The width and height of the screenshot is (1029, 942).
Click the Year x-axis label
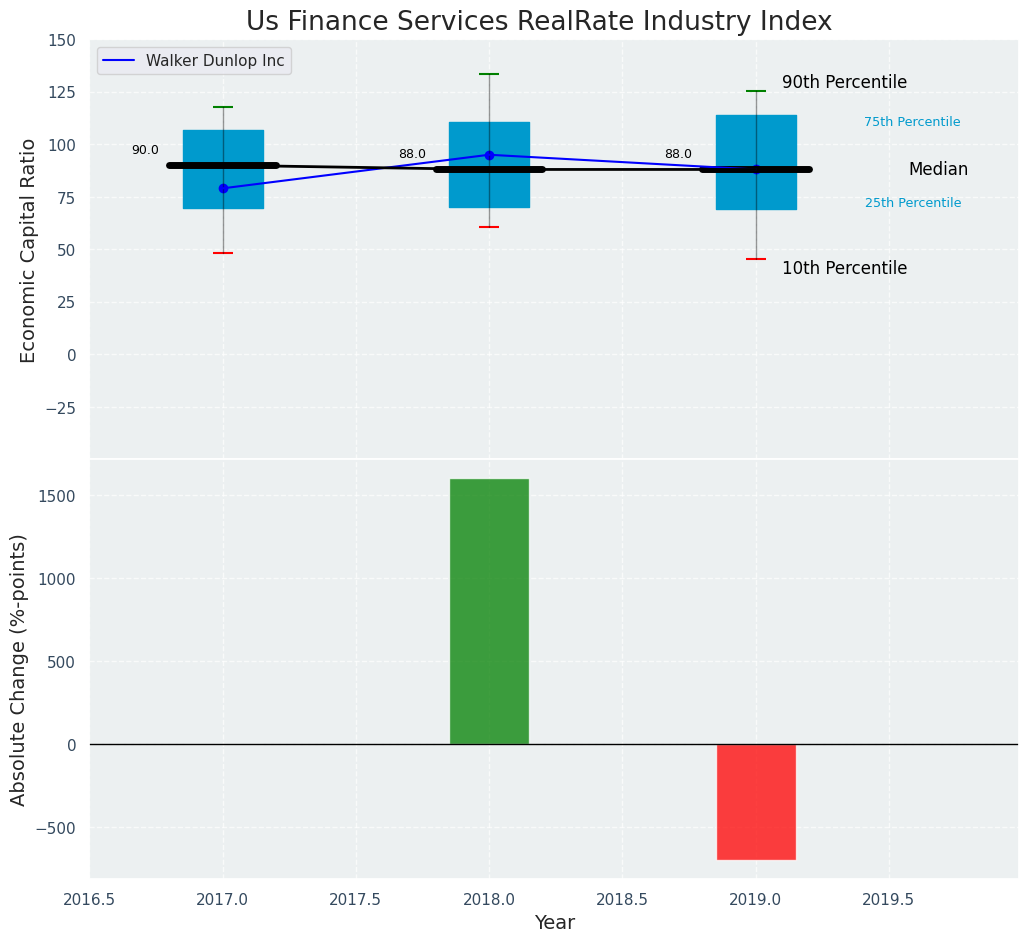554,923
